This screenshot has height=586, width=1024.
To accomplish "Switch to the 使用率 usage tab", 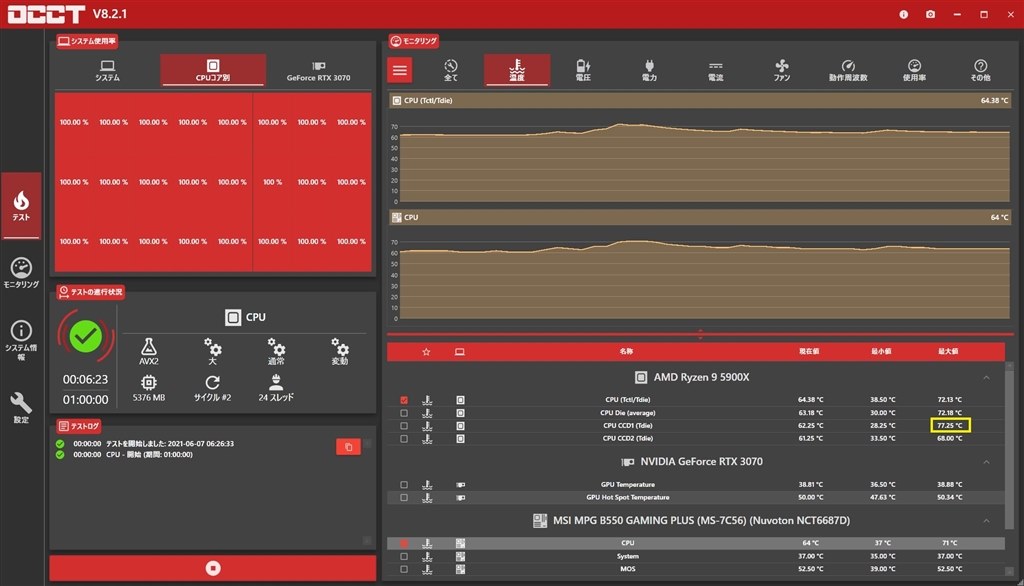I will click(914, 71).
